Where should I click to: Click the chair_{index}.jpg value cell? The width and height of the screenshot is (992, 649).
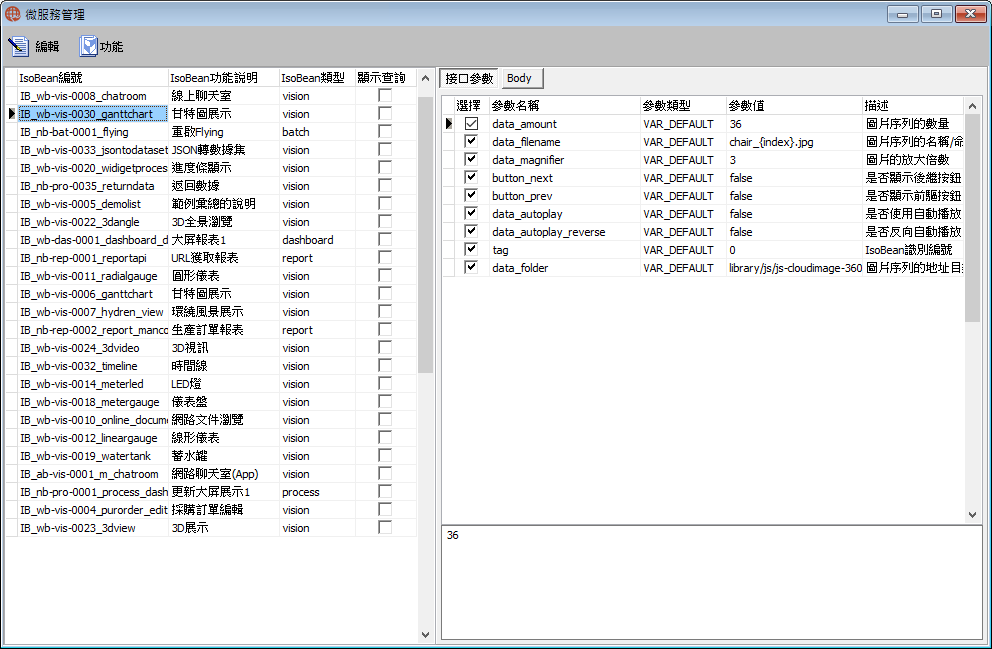(795, 142)
